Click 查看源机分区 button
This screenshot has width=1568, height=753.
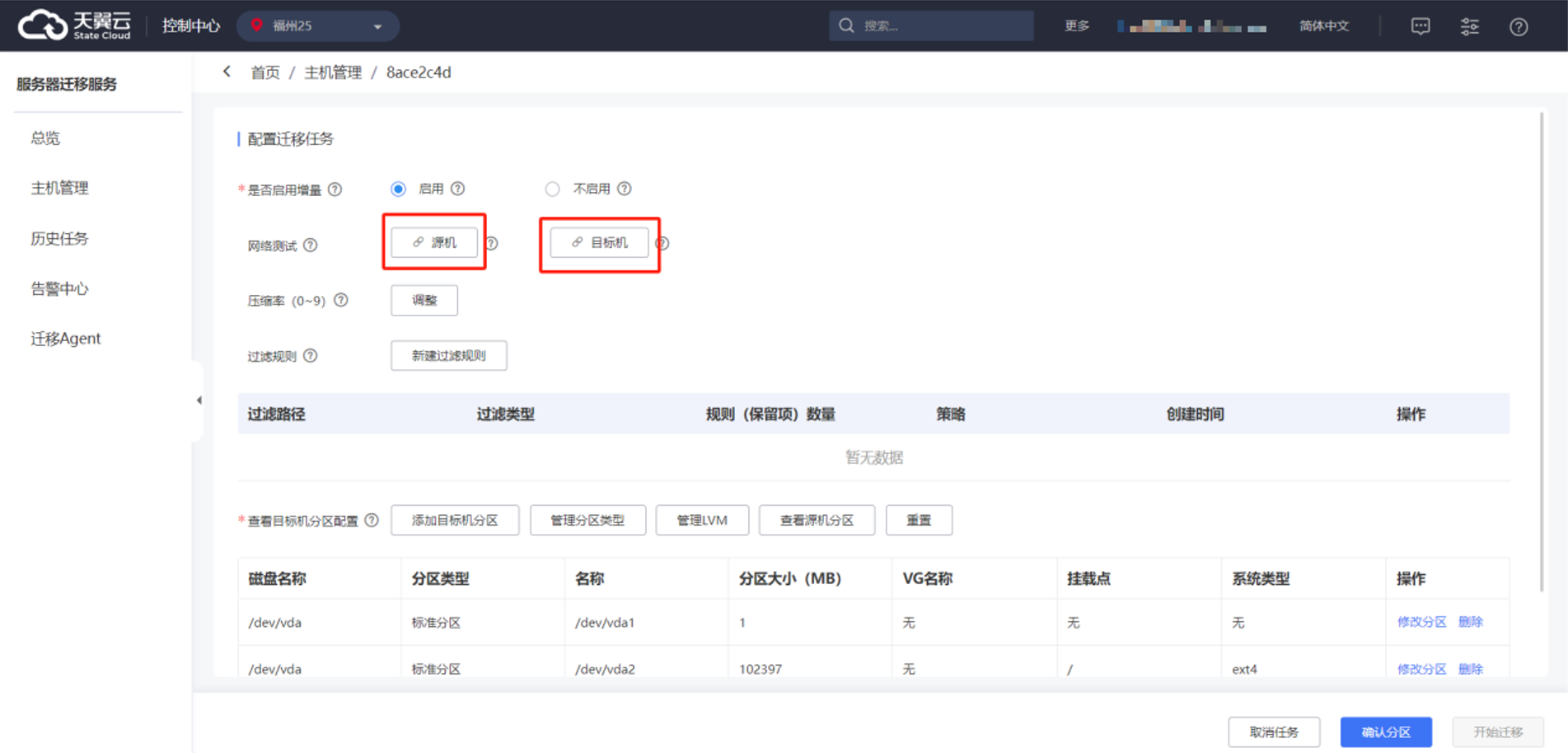tap(817, 520)
